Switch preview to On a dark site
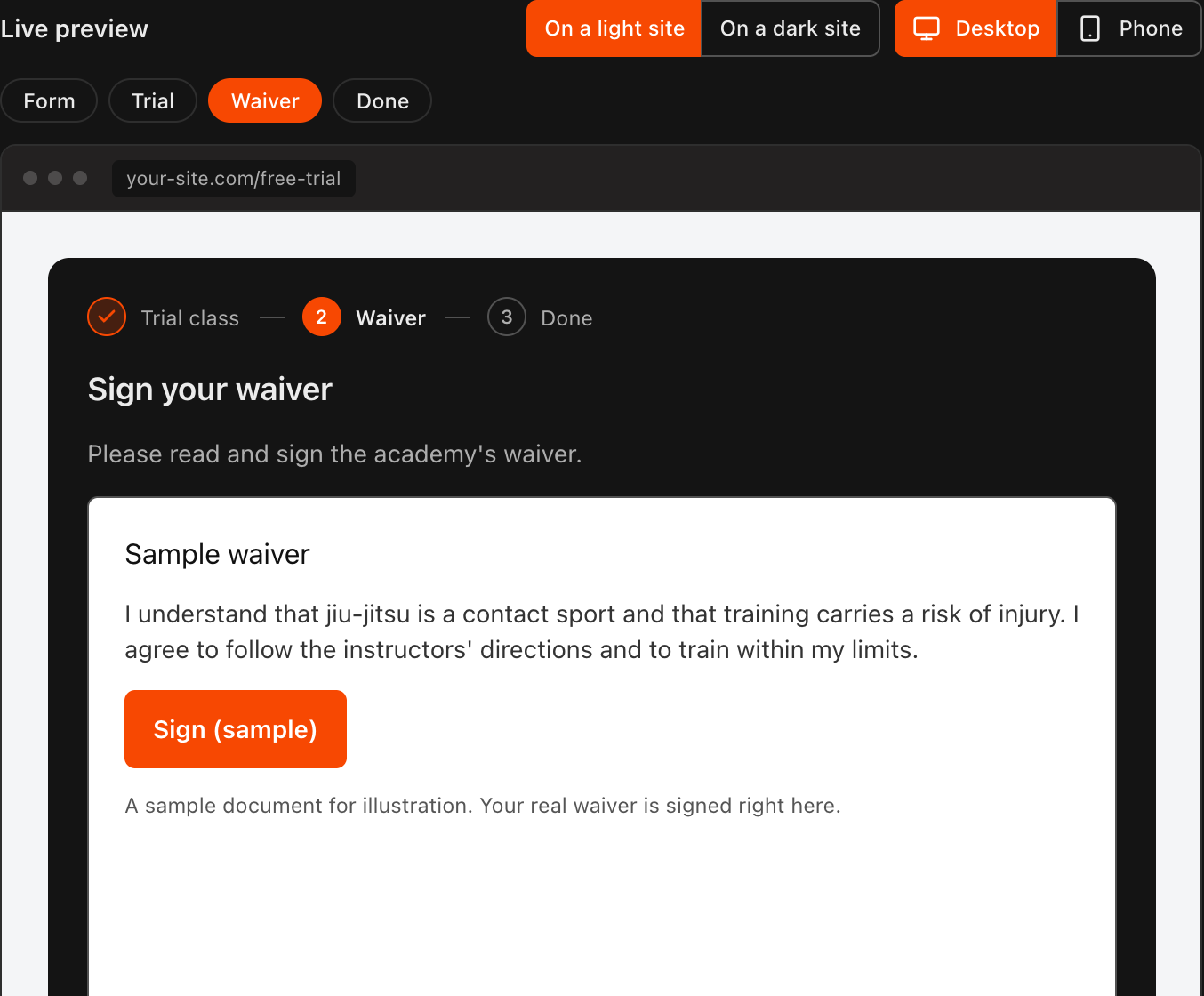The width and height of the screenshot is (1204, 996). coord(791,28)
